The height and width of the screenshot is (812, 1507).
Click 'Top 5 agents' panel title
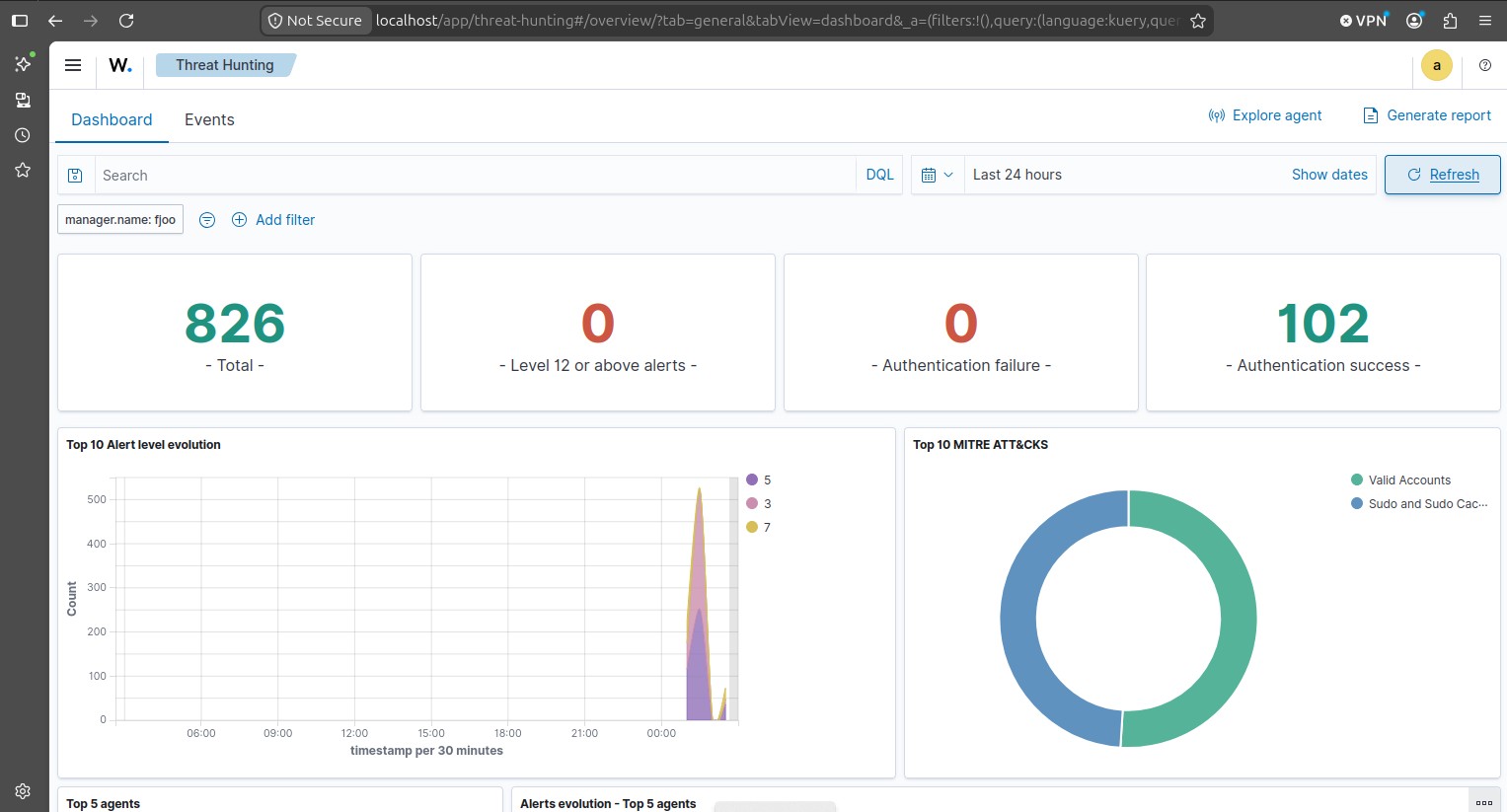click(103, 804)
